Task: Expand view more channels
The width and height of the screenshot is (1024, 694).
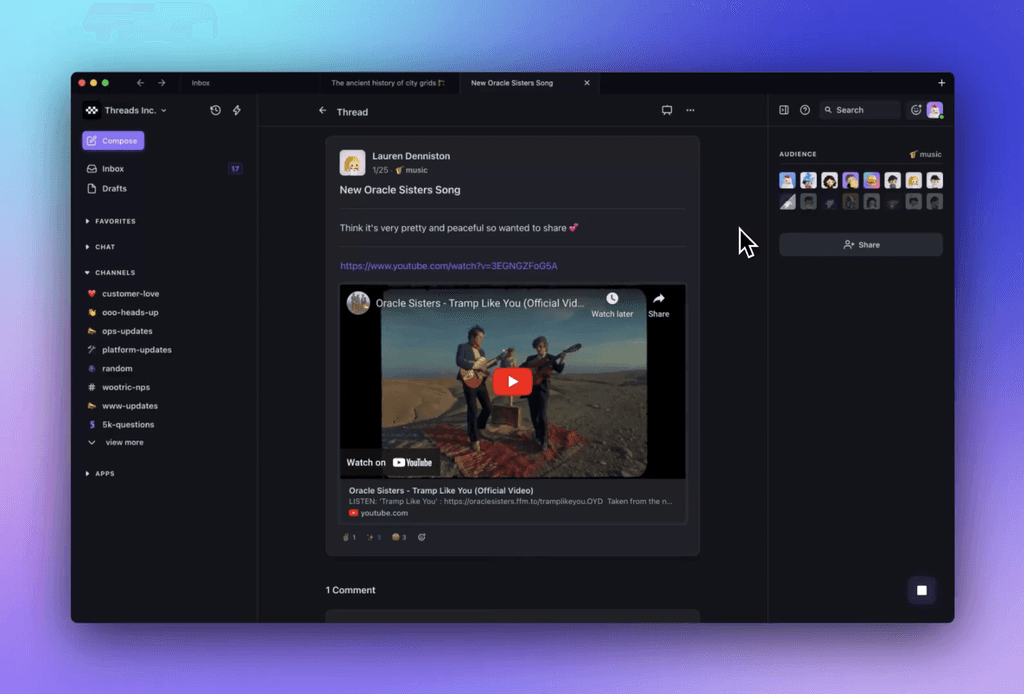Action: point(116,442)
